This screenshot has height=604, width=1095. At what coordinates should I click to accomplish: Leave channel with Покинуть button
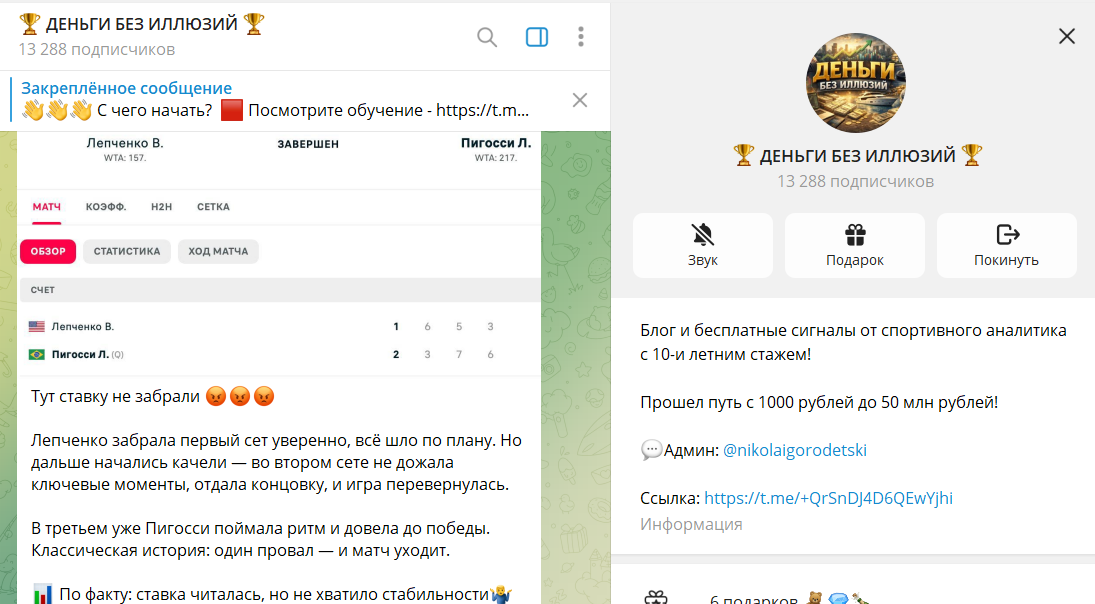tap(1006, 245)
